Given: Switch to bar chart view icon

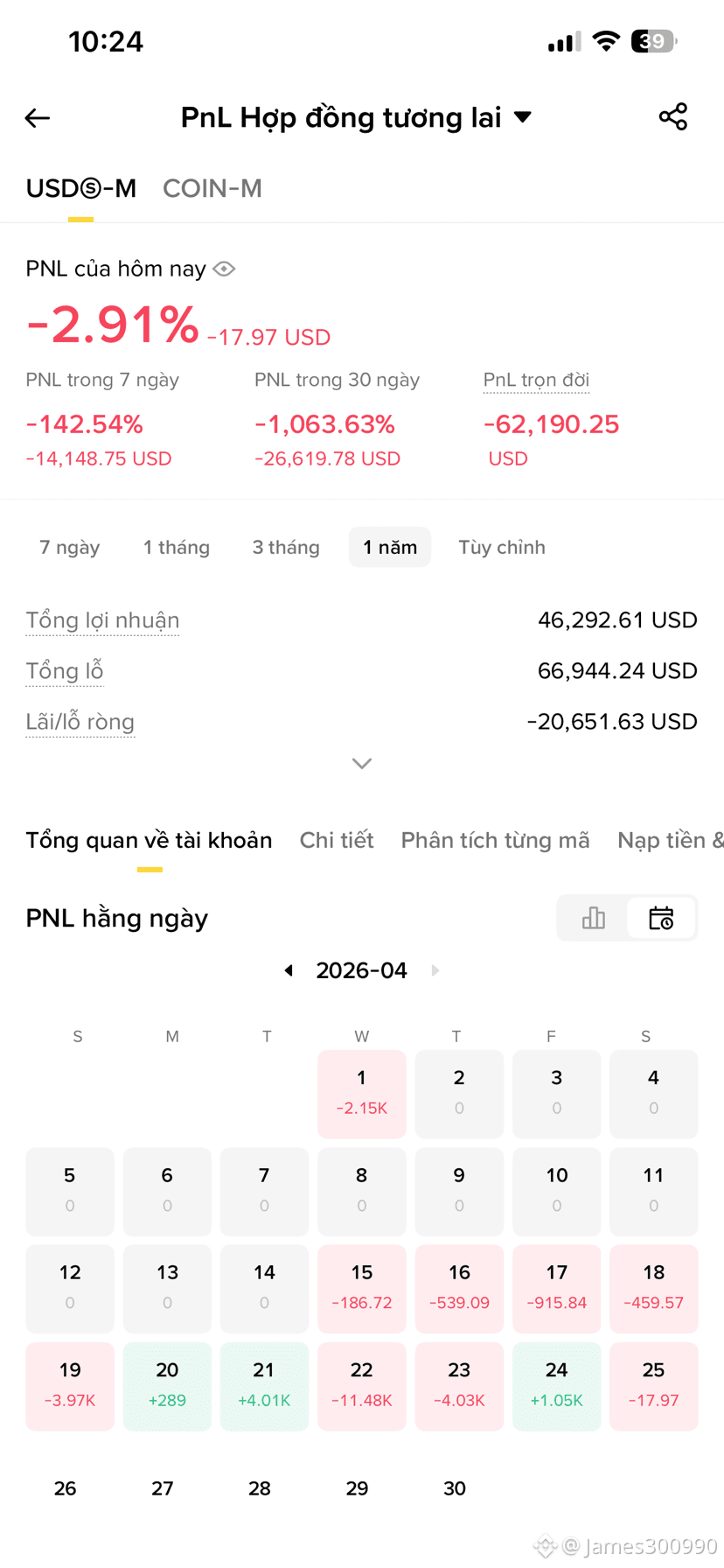Looking at the screenshot, I should coord(594,918).
